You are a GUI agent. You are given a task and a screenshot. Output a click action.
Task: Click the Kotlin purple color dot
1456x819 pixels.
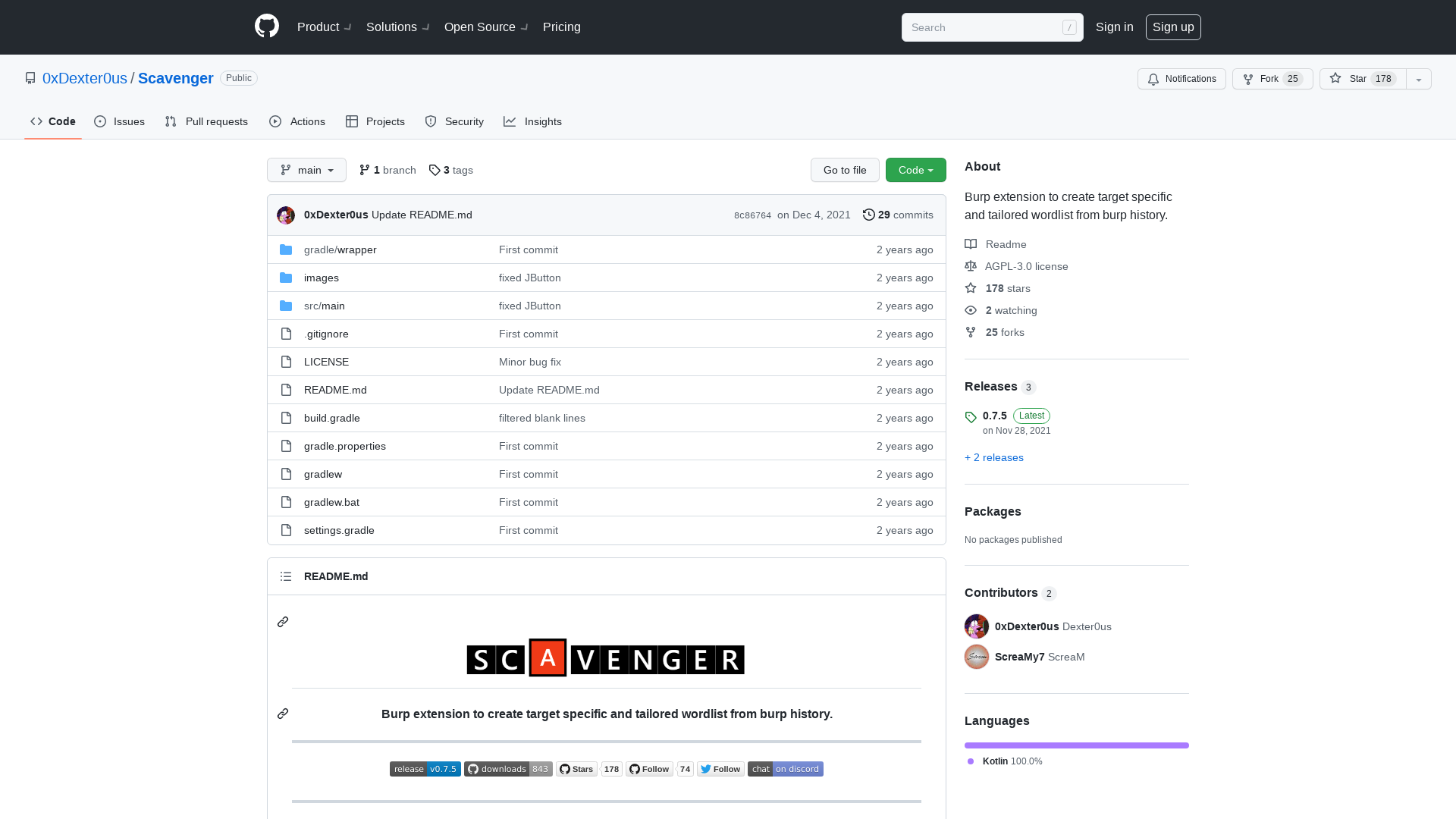coord(971,761)
